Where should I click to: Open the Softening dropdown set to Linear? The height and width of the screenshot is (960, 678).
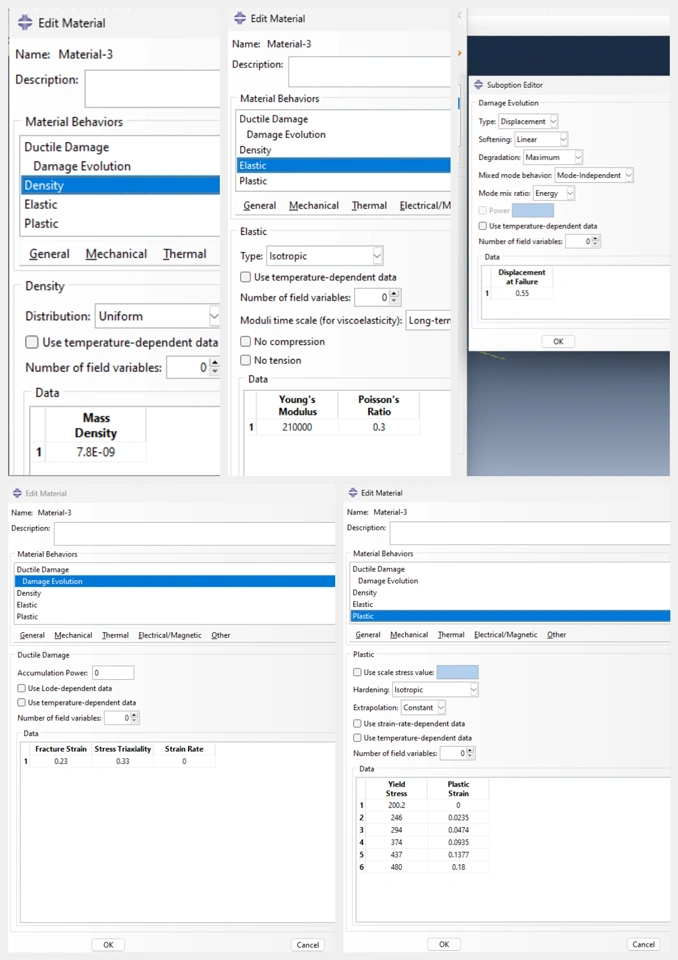541,139
